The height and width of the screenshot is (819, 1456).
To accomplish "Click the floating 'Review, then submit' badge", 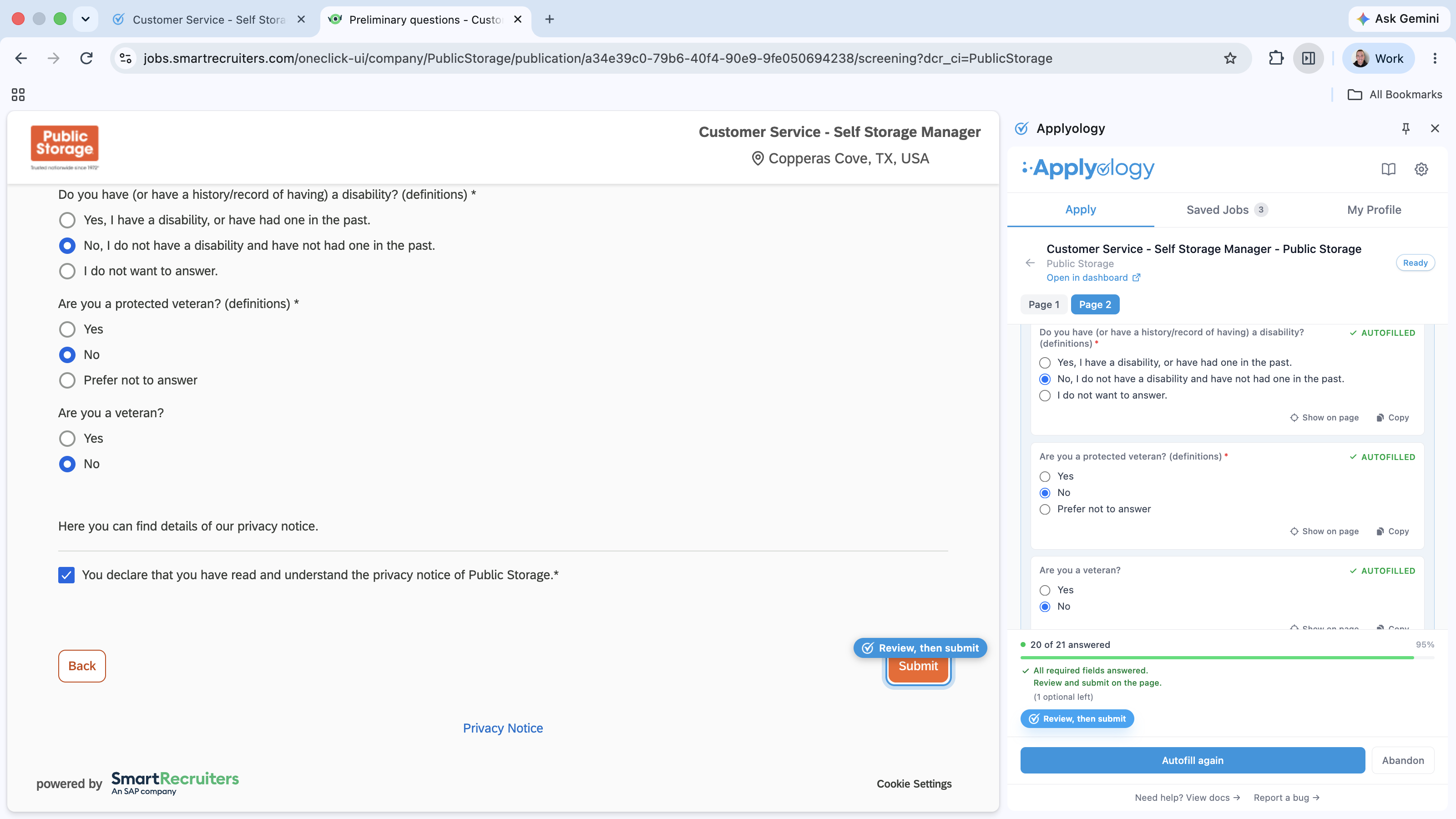I will 920,648.
